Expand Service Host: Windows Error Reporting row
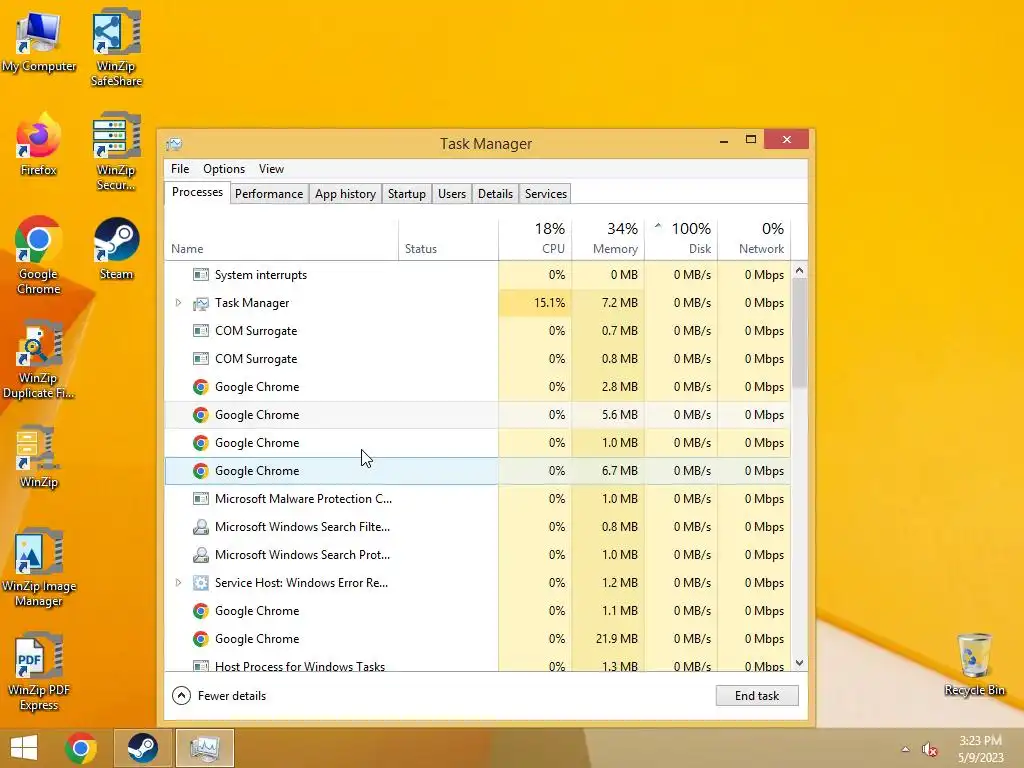1024x768 pixels. tap(178, 583)
